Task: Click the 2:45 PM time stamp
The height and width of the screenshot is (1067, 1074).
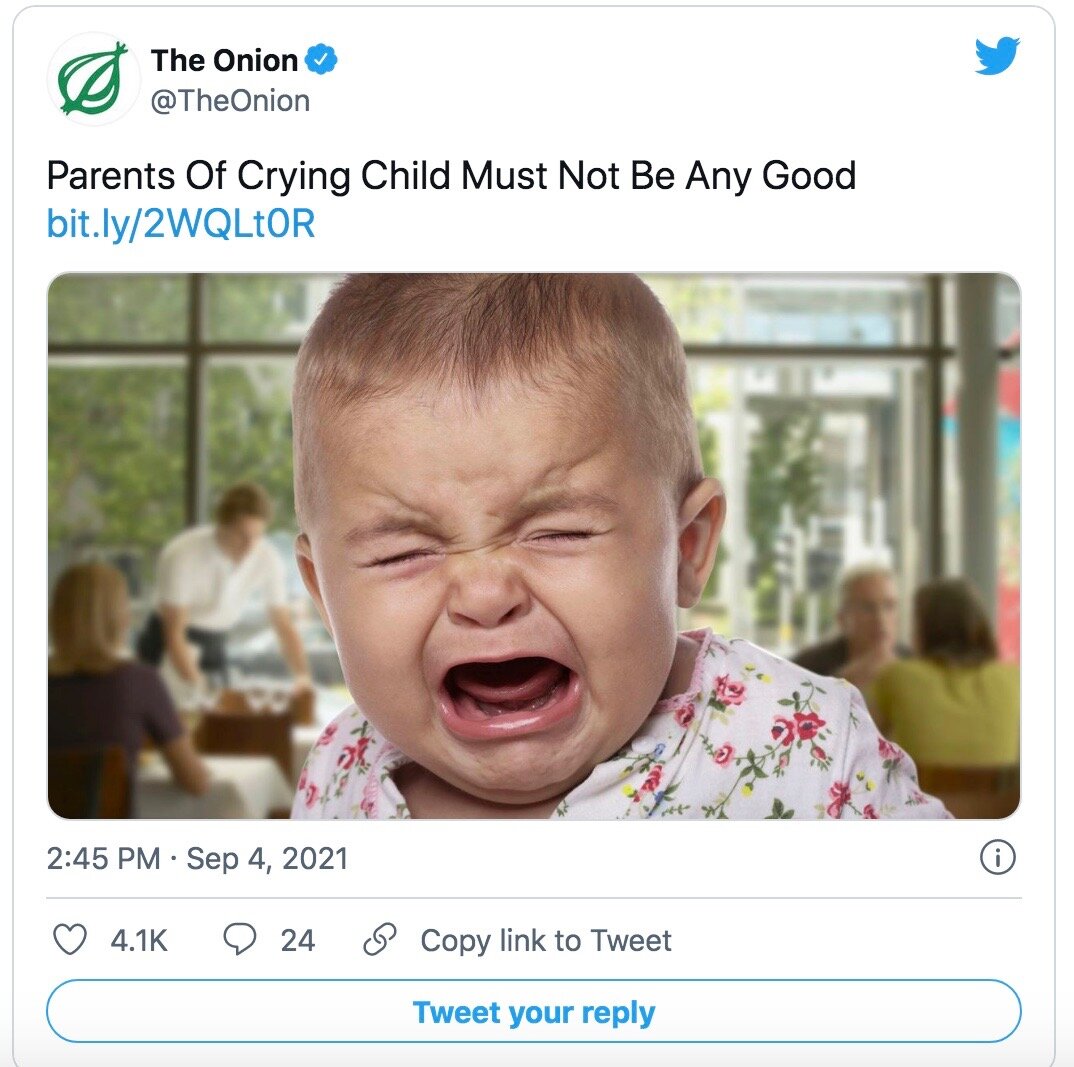Action: pyautogui.click(x=103, y=858)
